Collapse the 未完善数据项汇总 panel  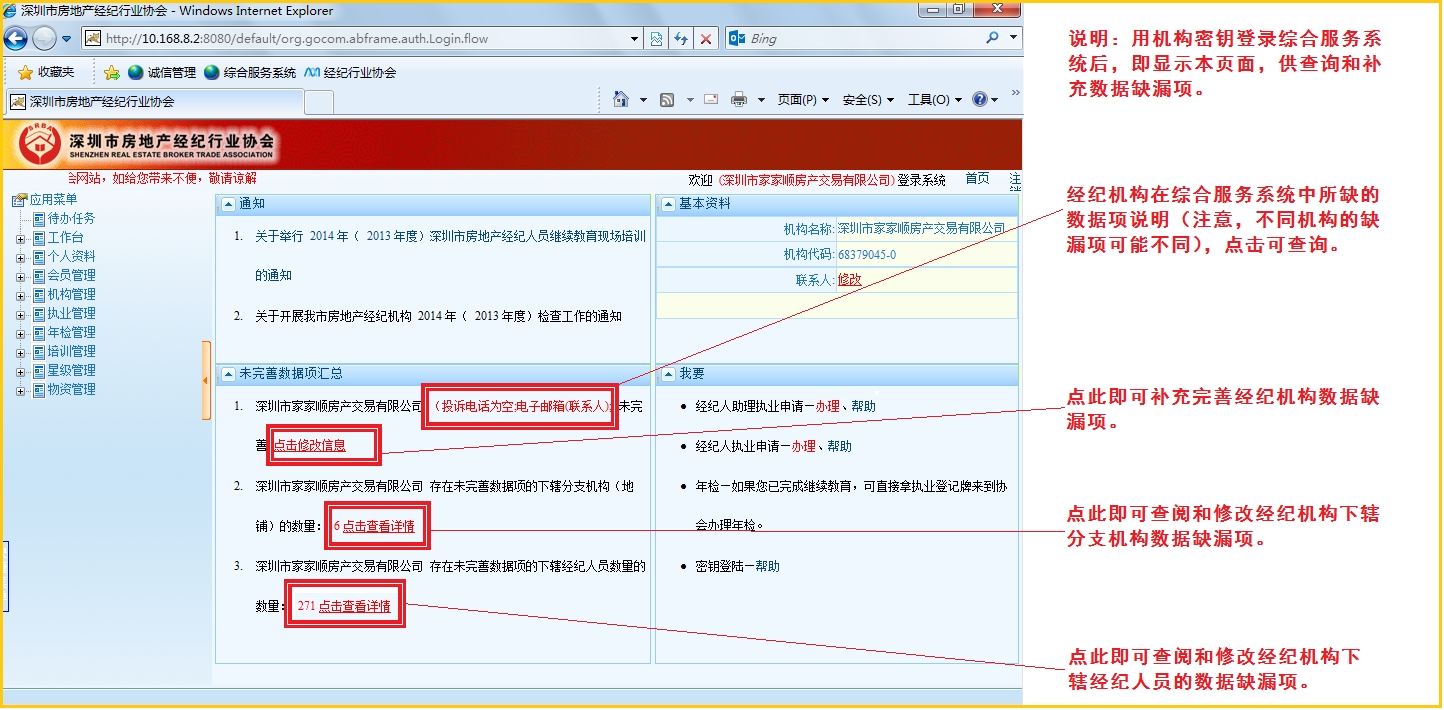[x=229, y=374]
